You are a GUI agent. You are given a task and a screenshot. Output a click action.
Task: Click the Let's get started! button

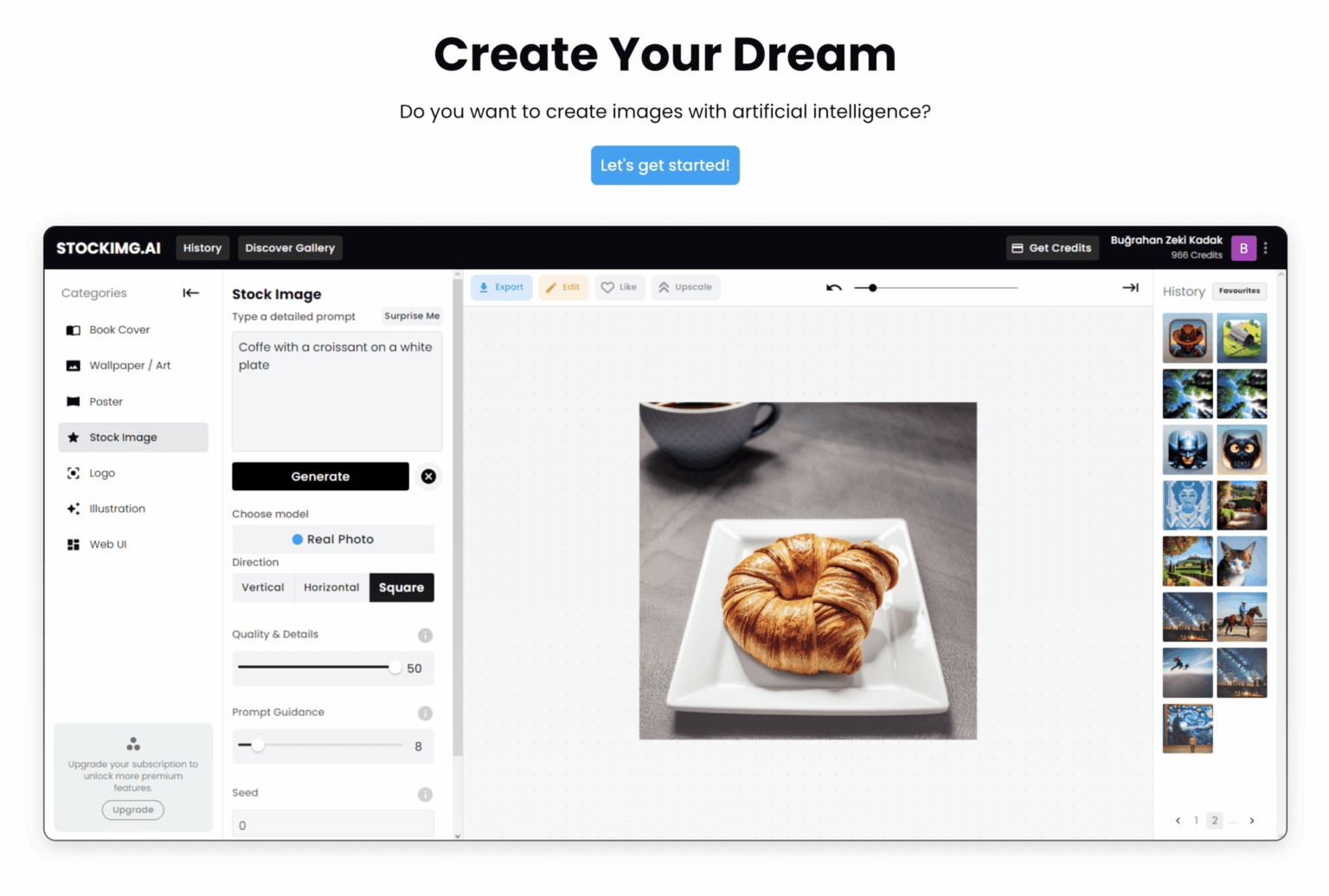[x=665, y=165]
